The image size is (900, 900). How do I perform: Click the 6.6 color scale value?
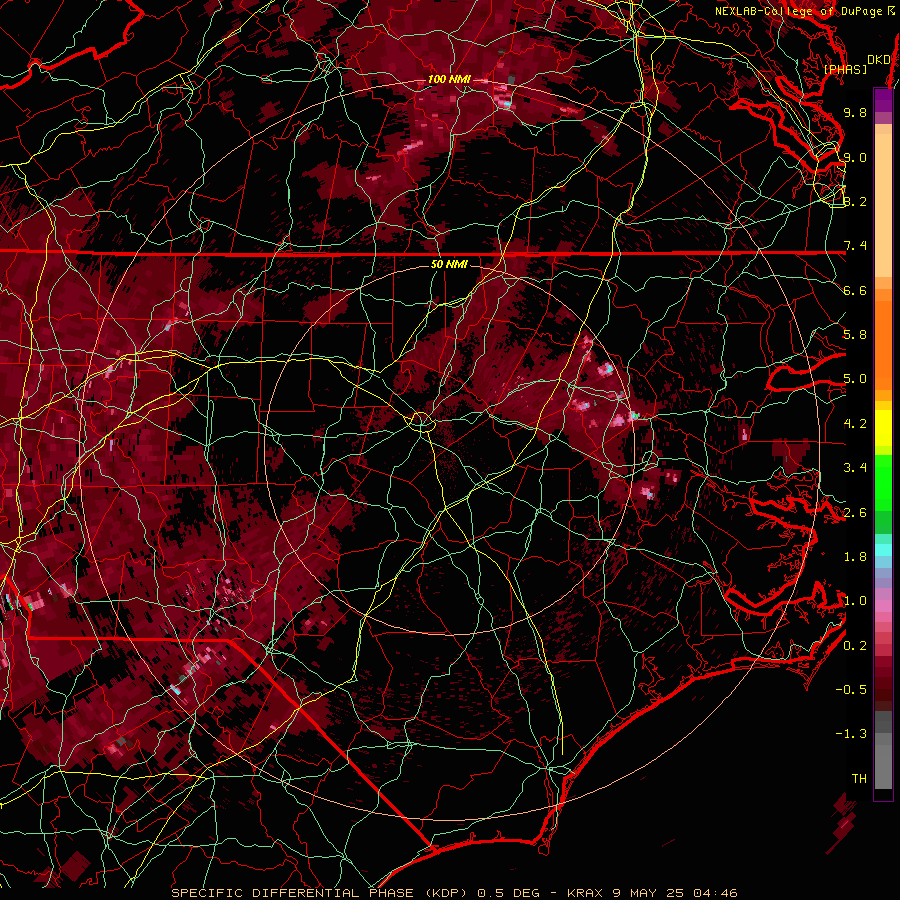point(855,290)
